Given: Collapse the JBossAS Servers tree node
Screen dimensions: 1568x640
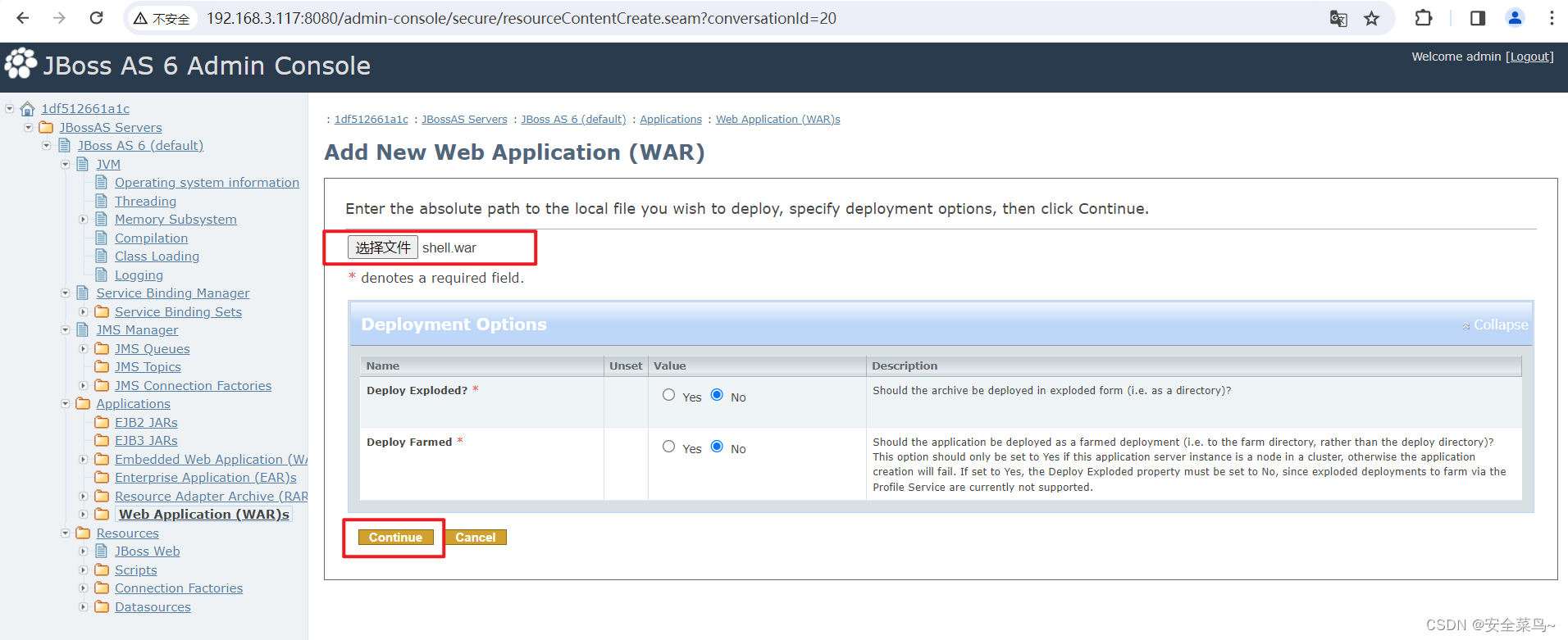Looking at the screenshot, I should pos(29,127).
